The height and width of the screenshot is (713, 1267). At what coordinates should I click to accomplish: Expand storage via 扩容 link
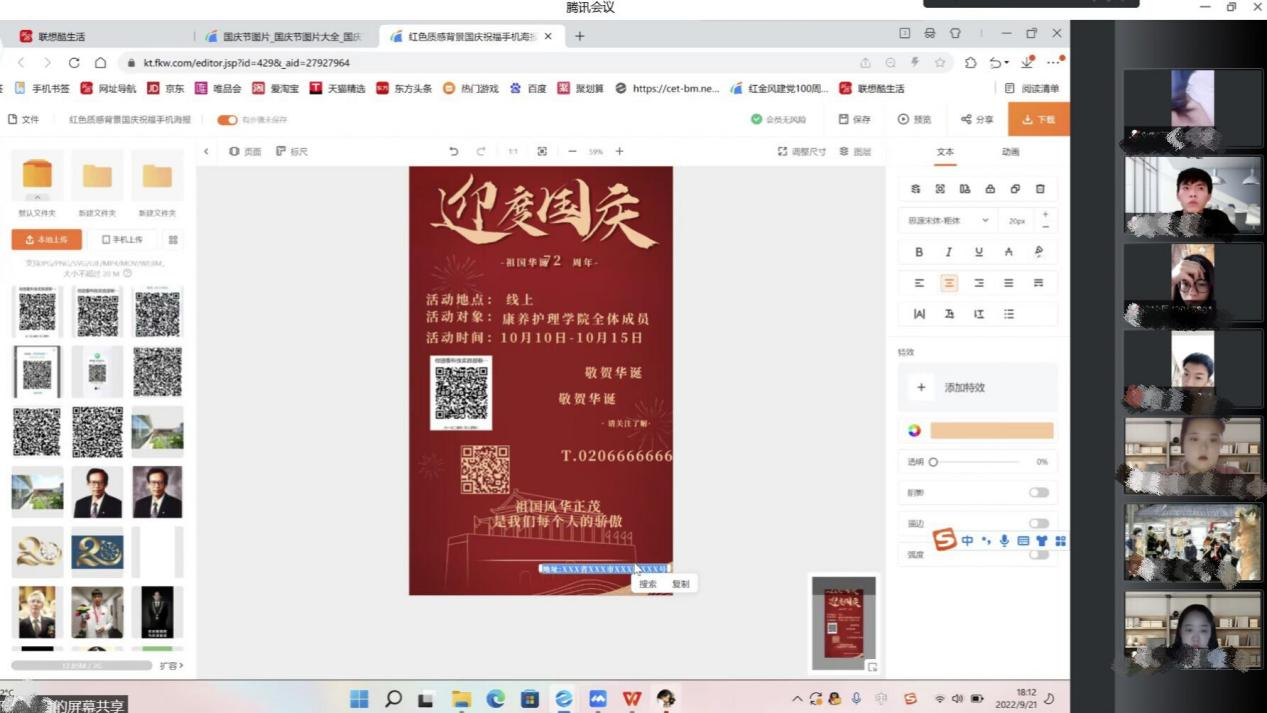tap(171, 665)
